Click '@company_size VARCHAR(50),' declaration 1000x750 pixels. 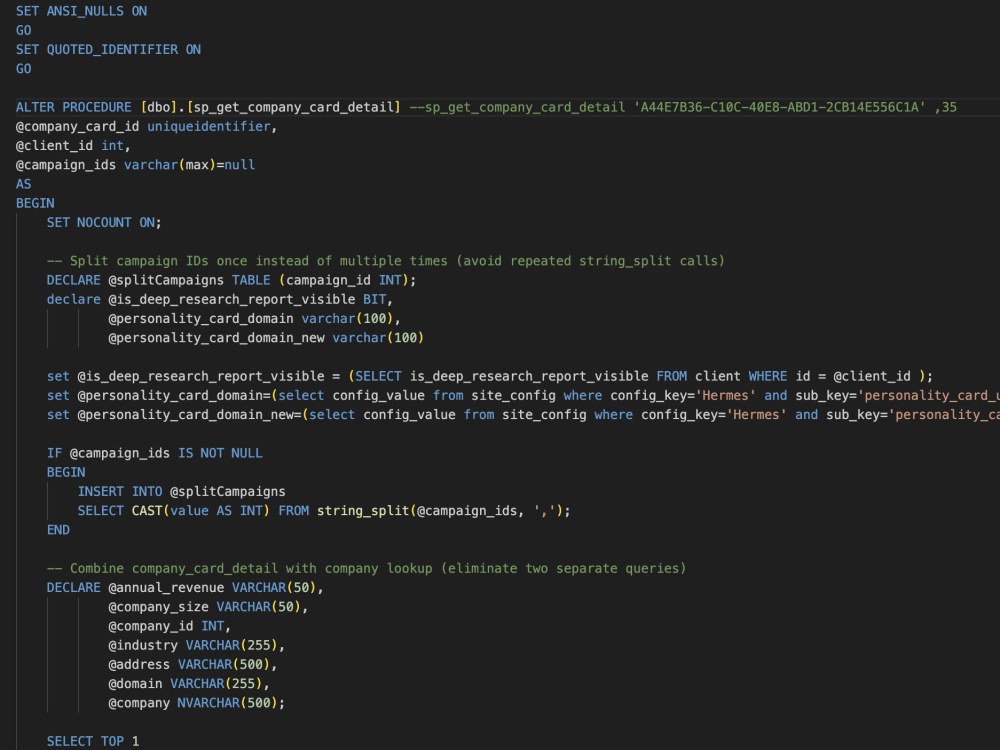[x=208, y=607]
